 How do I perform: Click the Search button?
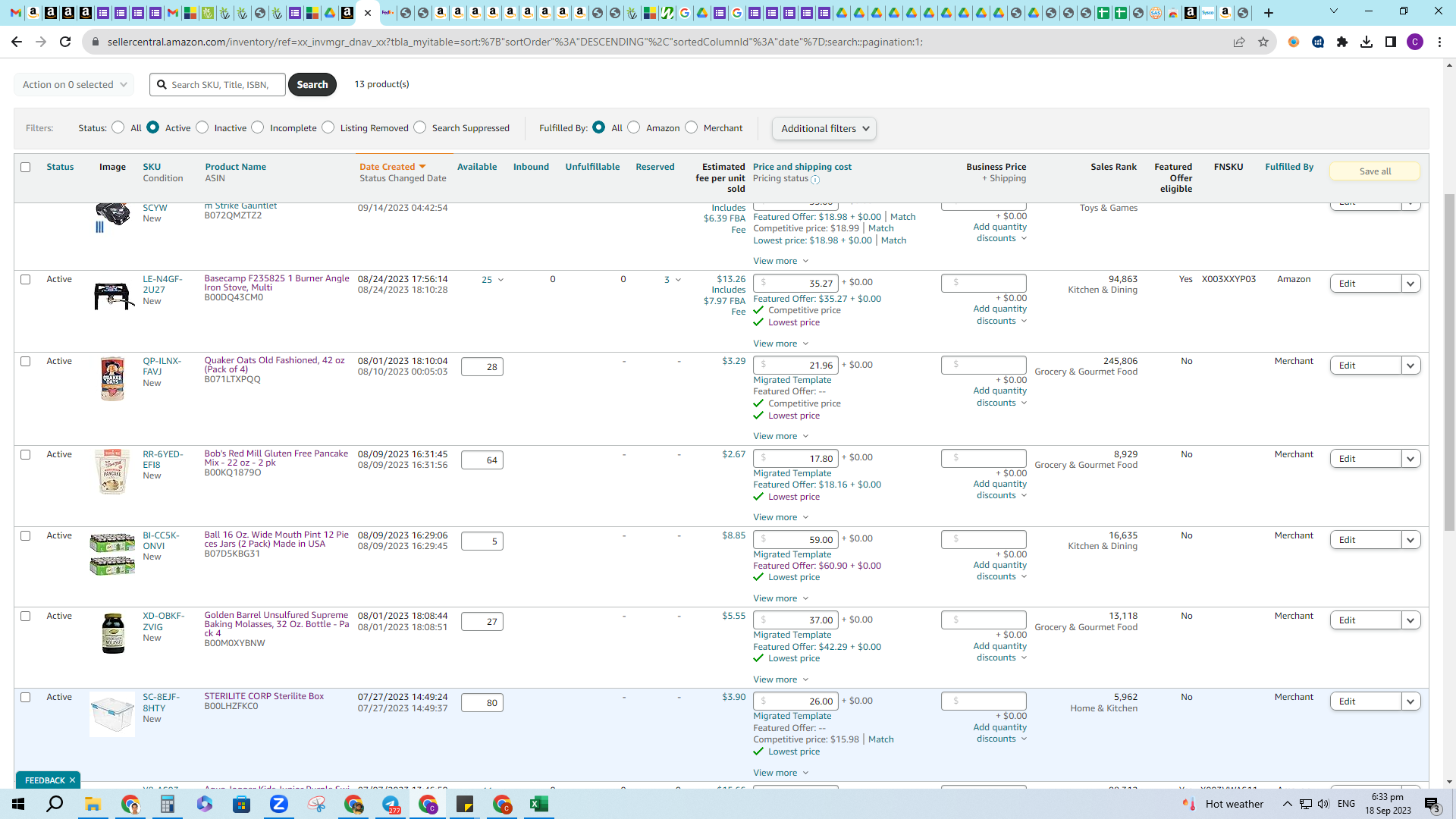pos(312,84)
